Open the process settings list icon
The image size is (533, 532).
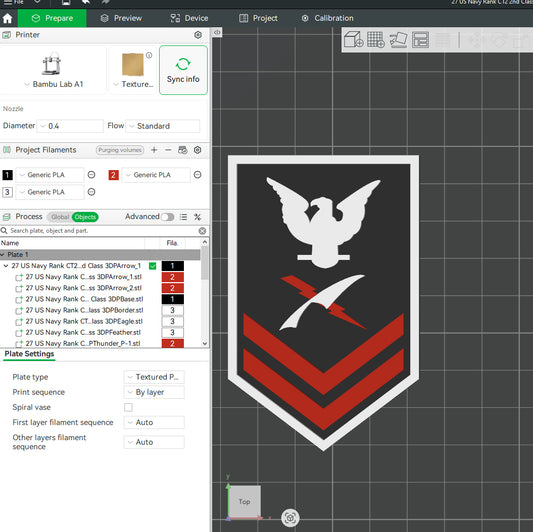click(183, 217)
